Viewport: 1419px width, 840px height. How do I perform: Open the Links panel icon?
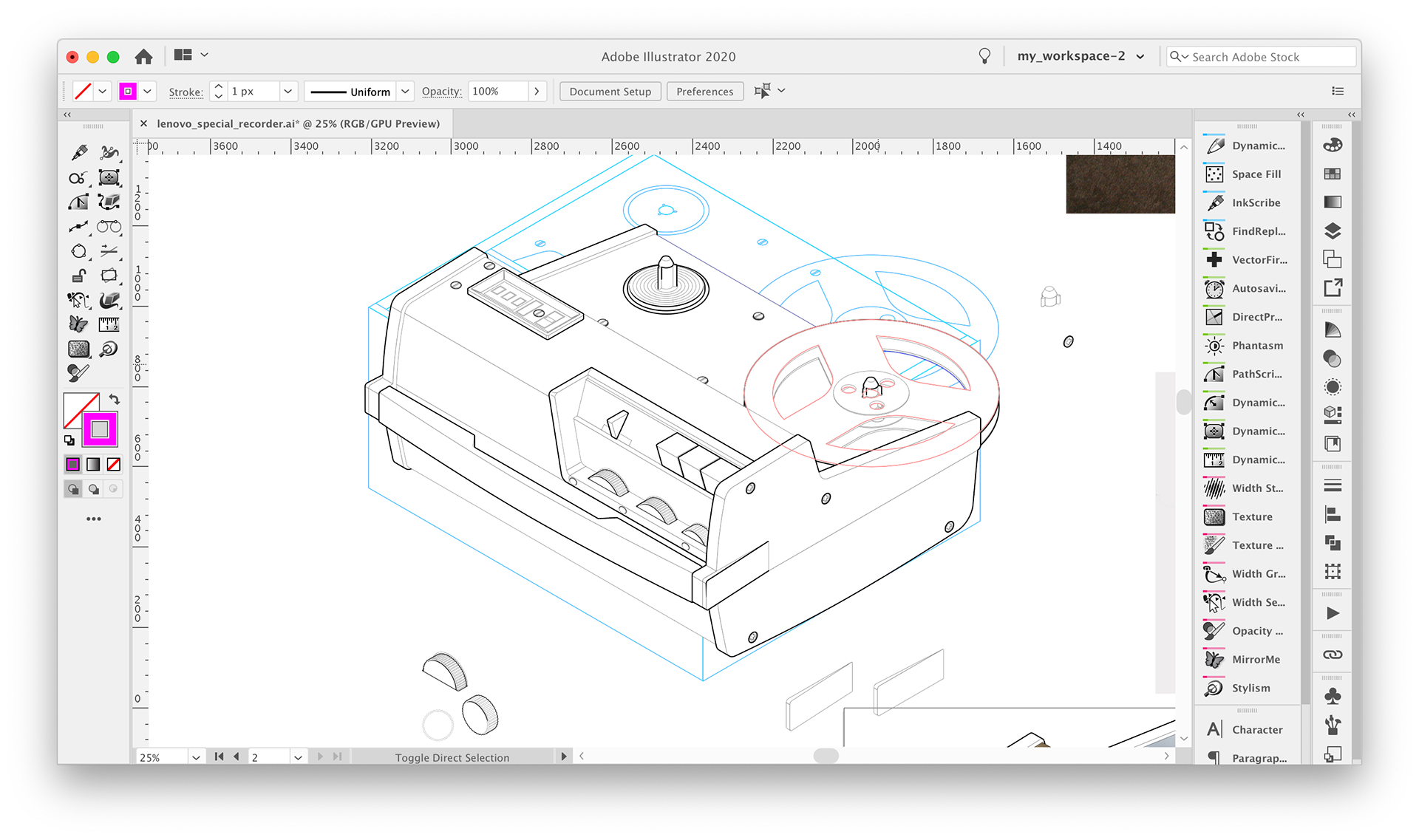click(1333, 655)
